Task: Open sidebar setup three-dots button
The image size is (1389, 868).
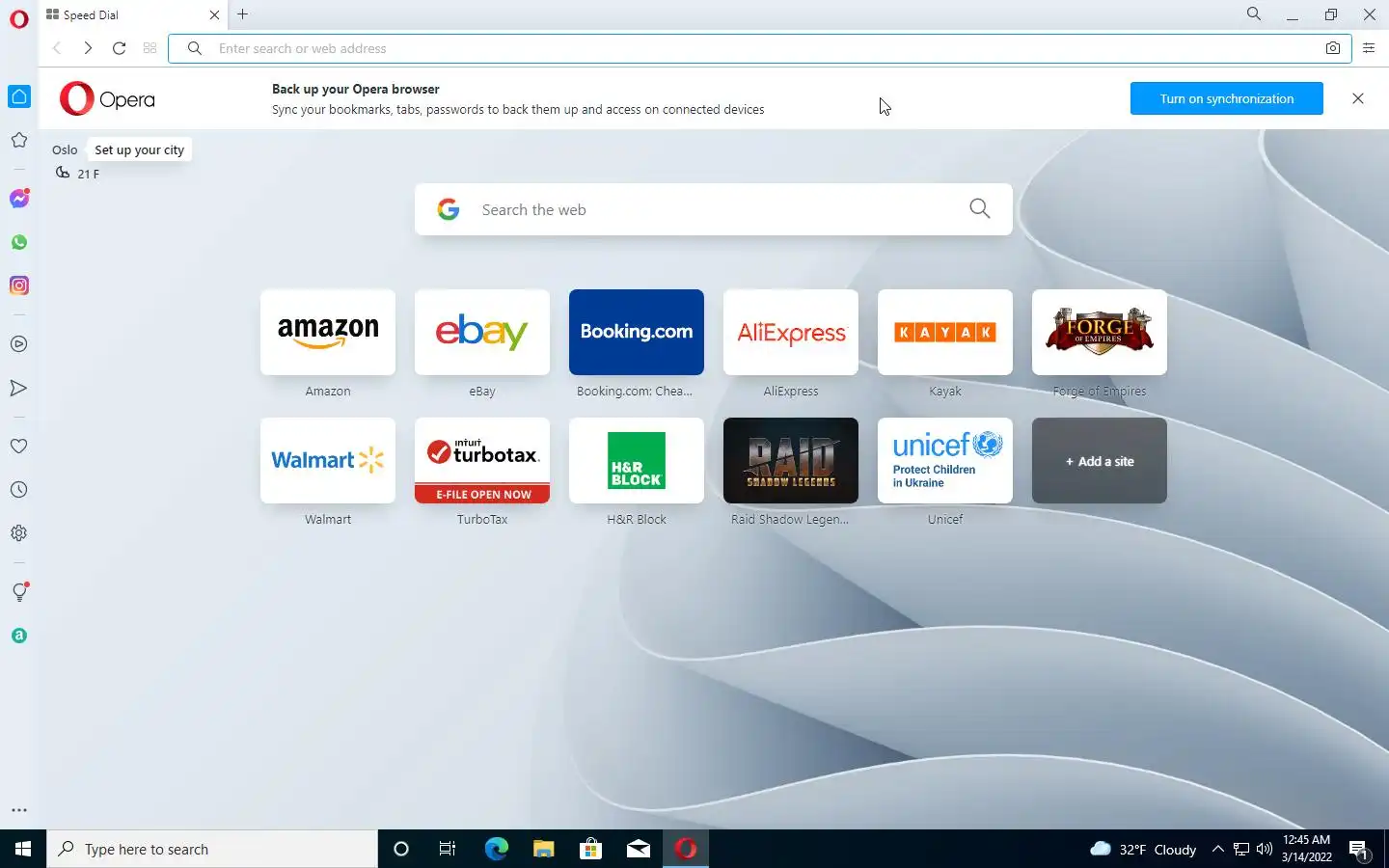Action: 19,810
